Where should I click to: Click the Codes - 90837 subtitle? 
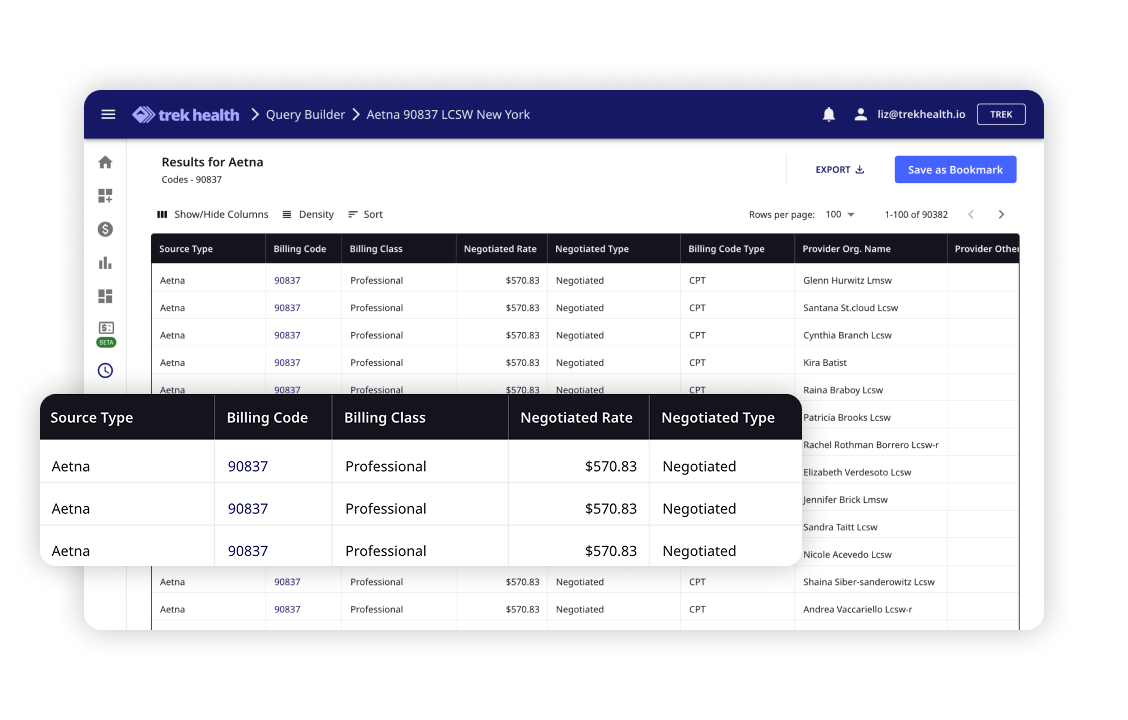pos(191,180)
